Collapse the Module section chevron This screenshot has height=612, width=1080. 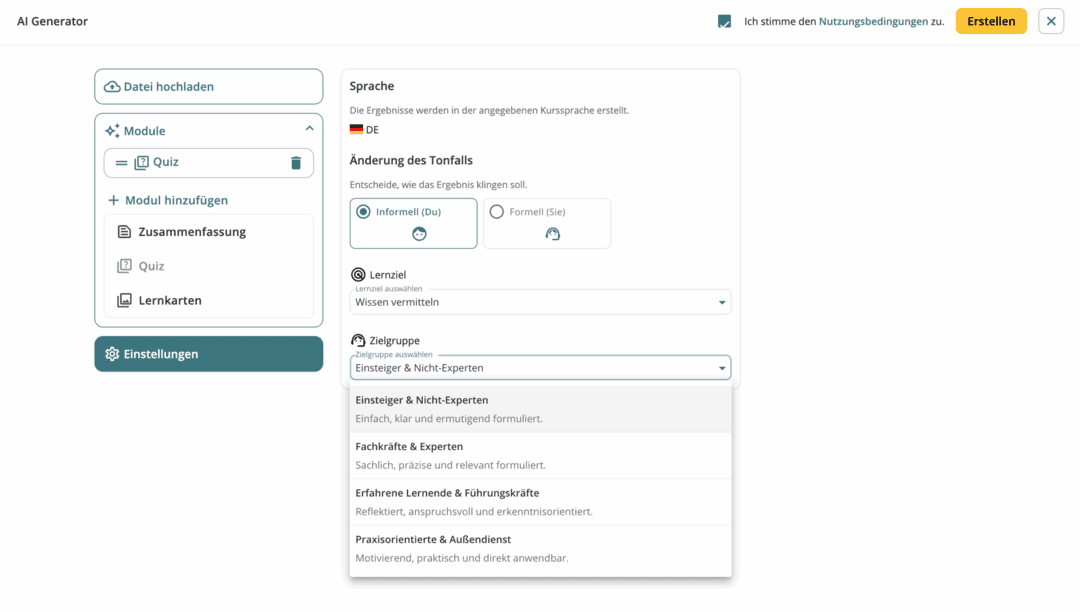click(309, 129)
